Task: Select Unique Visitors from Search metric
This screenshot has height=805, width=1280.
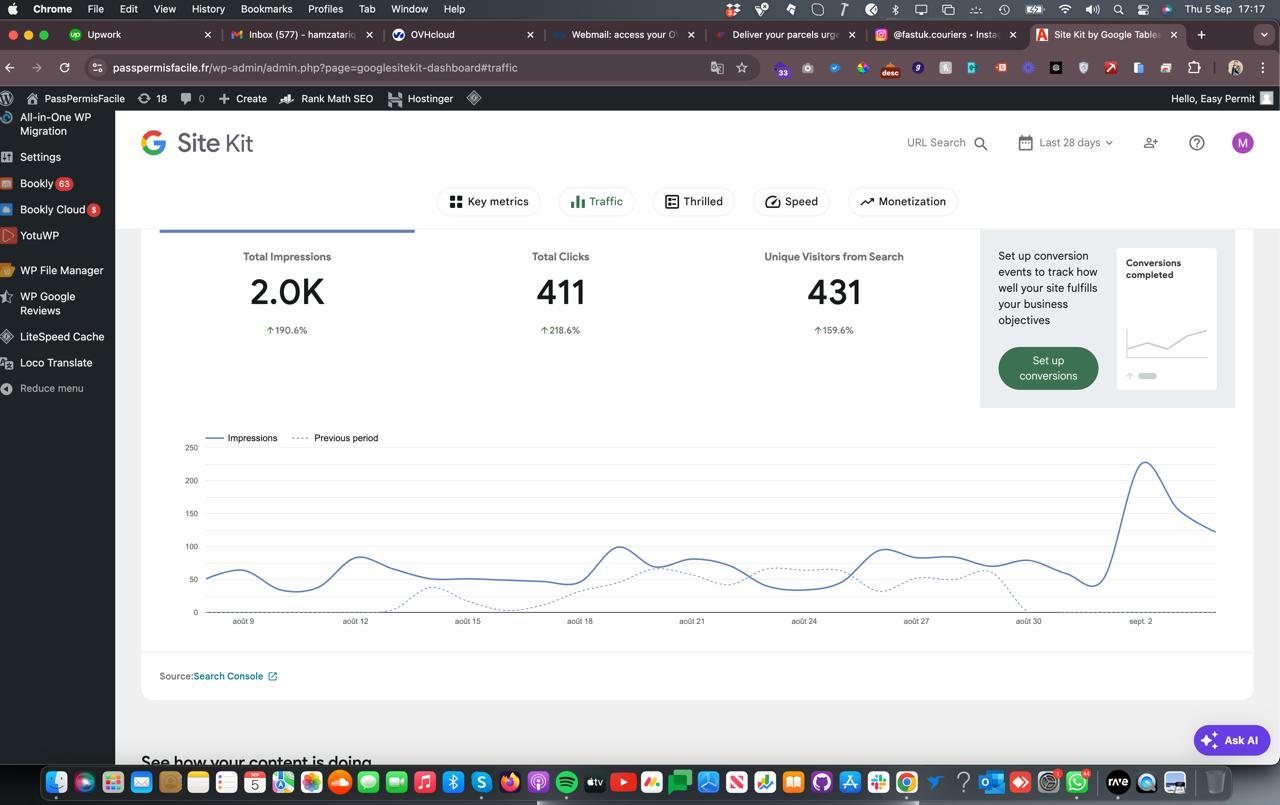Action: [834, 292]
